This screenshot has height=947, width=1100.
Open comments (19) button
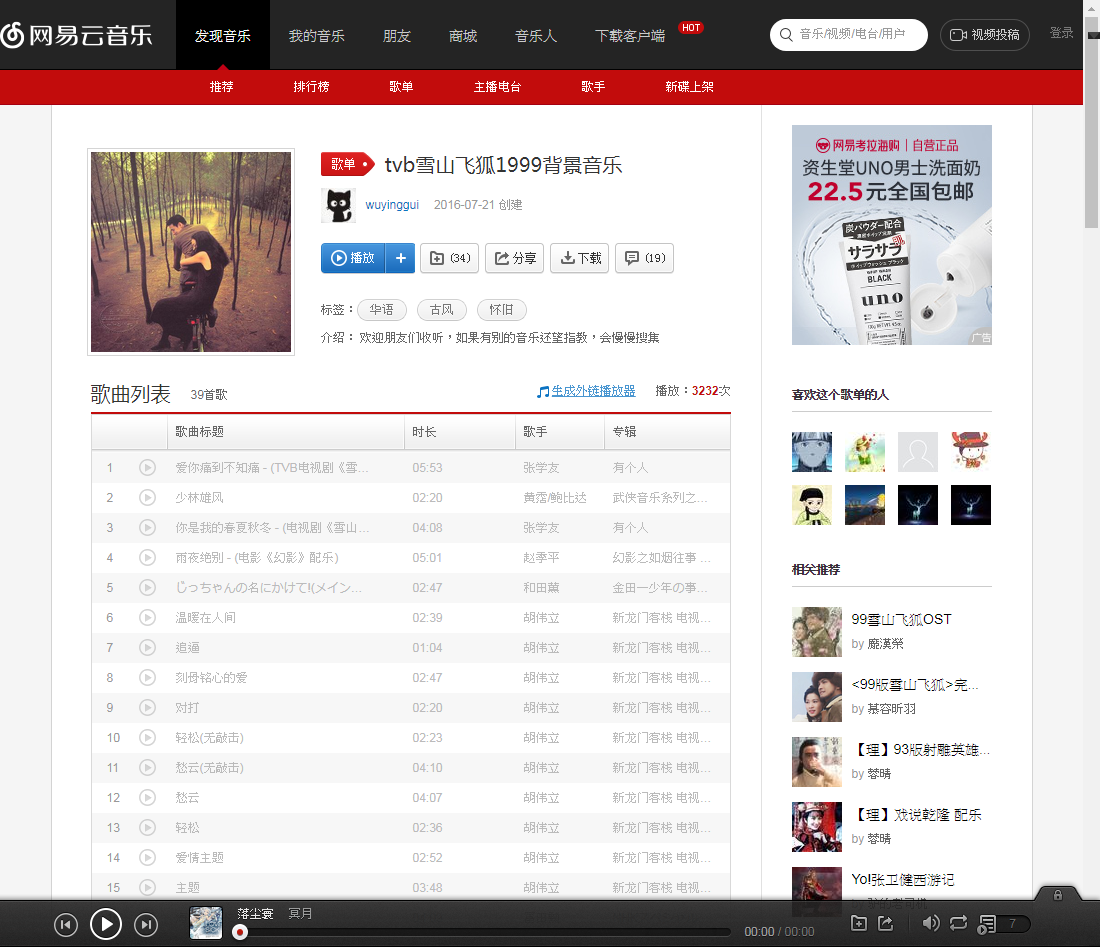point(645,258)
